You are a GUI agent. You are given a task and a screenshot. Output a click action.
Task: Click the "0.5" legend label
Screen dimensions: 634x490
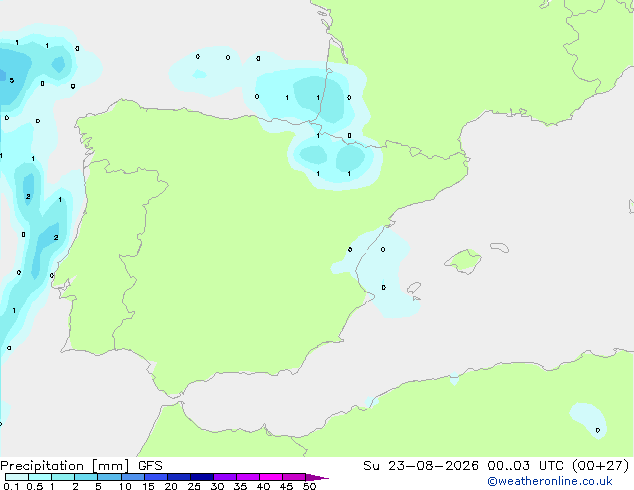click(x=35, y=486)
